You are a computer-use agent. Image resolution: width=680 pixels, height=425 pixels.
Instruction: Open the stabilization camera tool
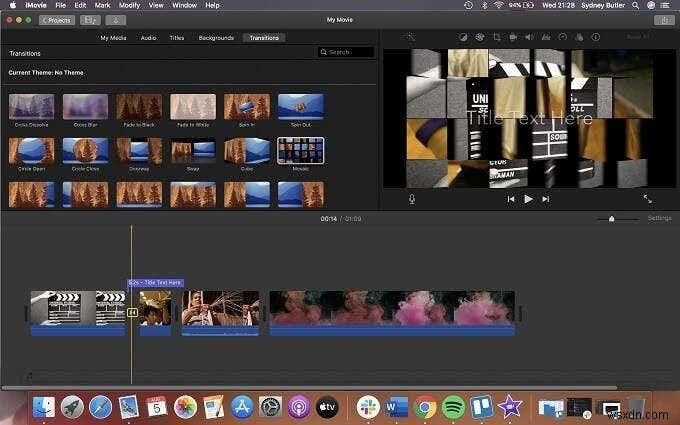click(513, 37)
